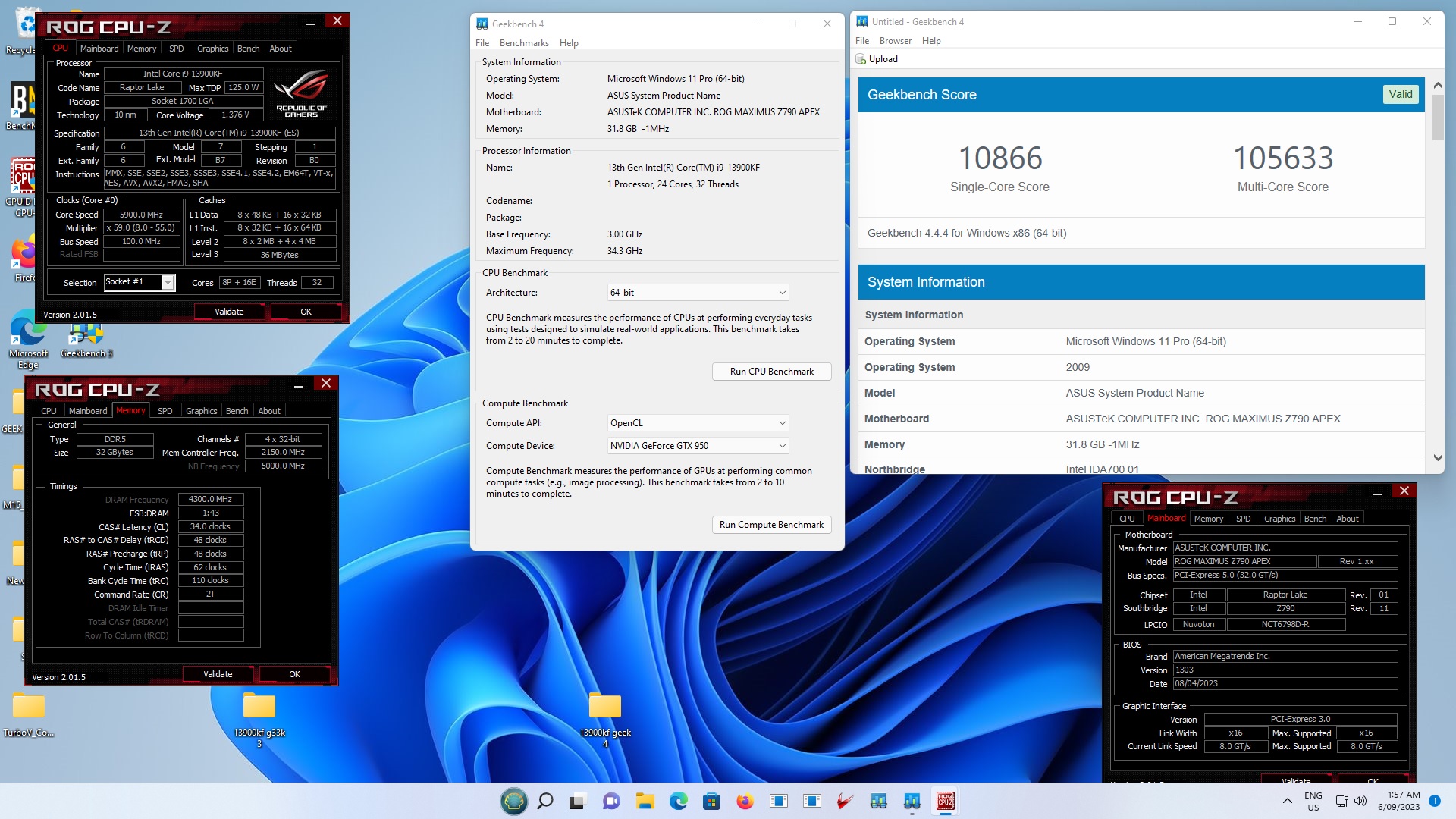Click the BIOS Version 1303 field
This screenshot has width=1456, height=819.
[1285, 670]
